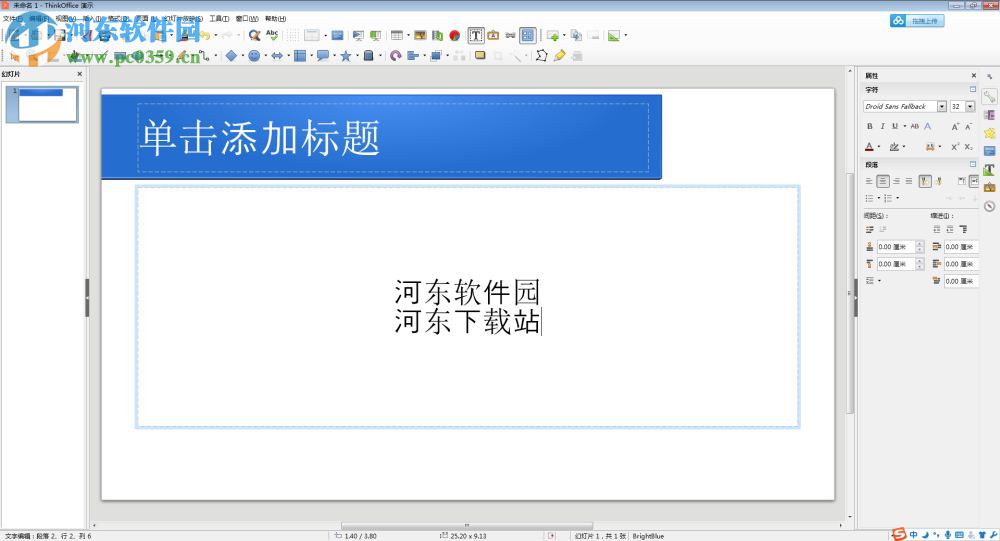Open the gallery sidebar icon
The image size is (1000, 541).
click(989, 188)
